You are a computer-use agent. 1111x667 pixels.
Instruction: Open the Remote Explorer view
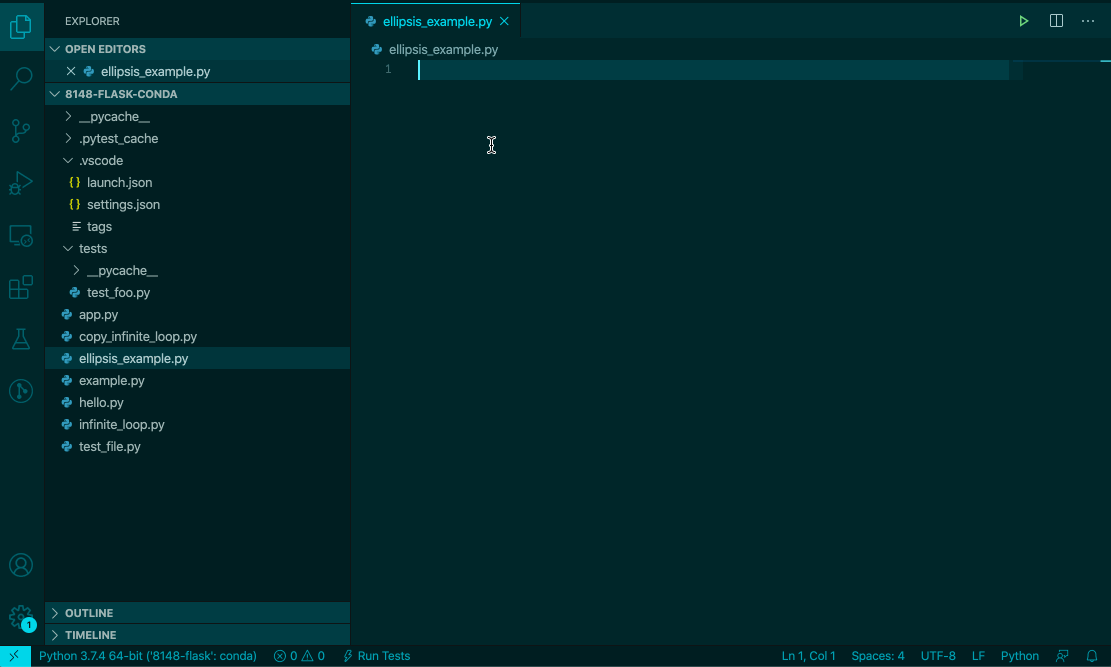pyautogui.click(x=21, y=235)
